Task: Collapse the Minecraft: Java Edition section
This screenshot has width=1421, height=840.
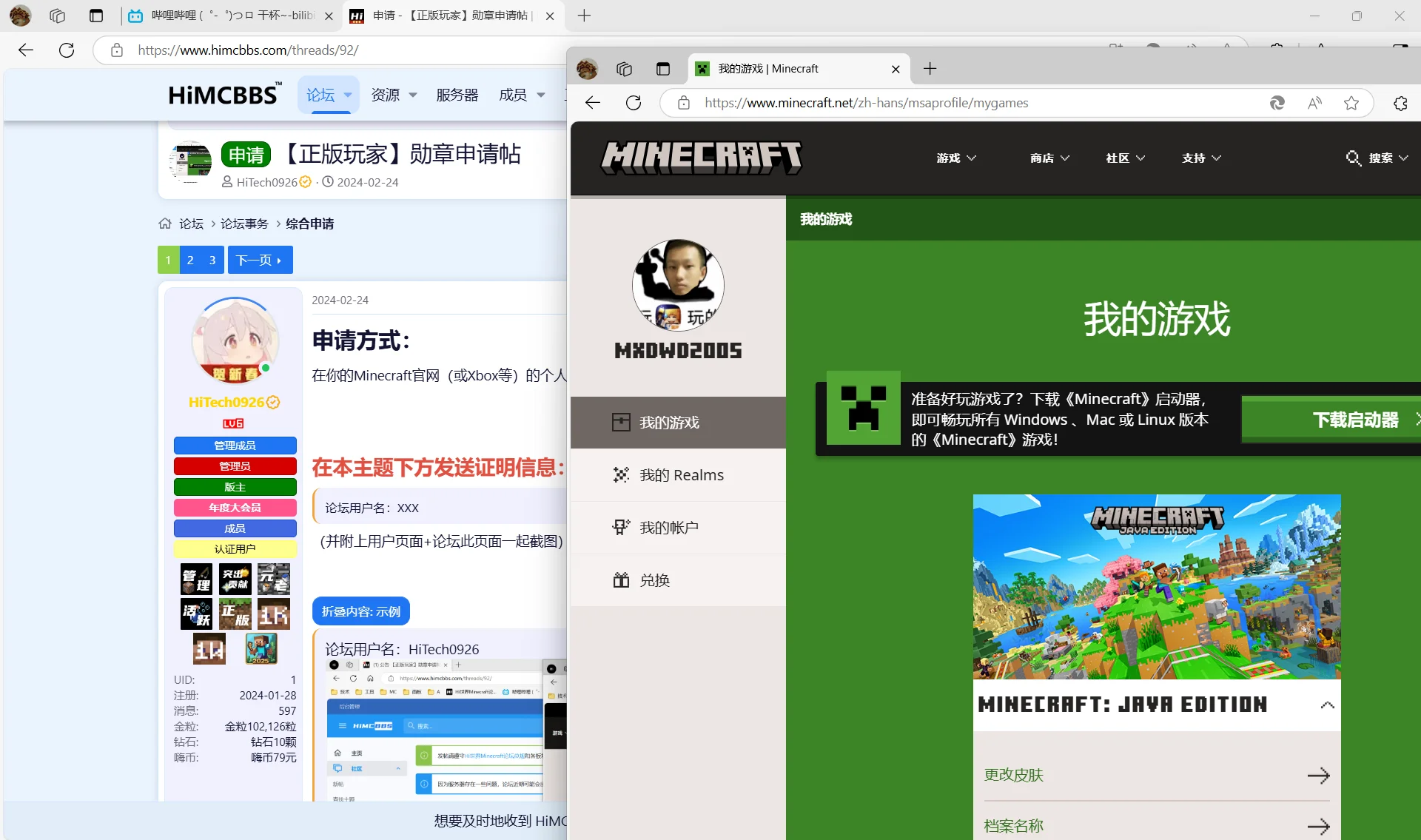Action: [1327, 705]
